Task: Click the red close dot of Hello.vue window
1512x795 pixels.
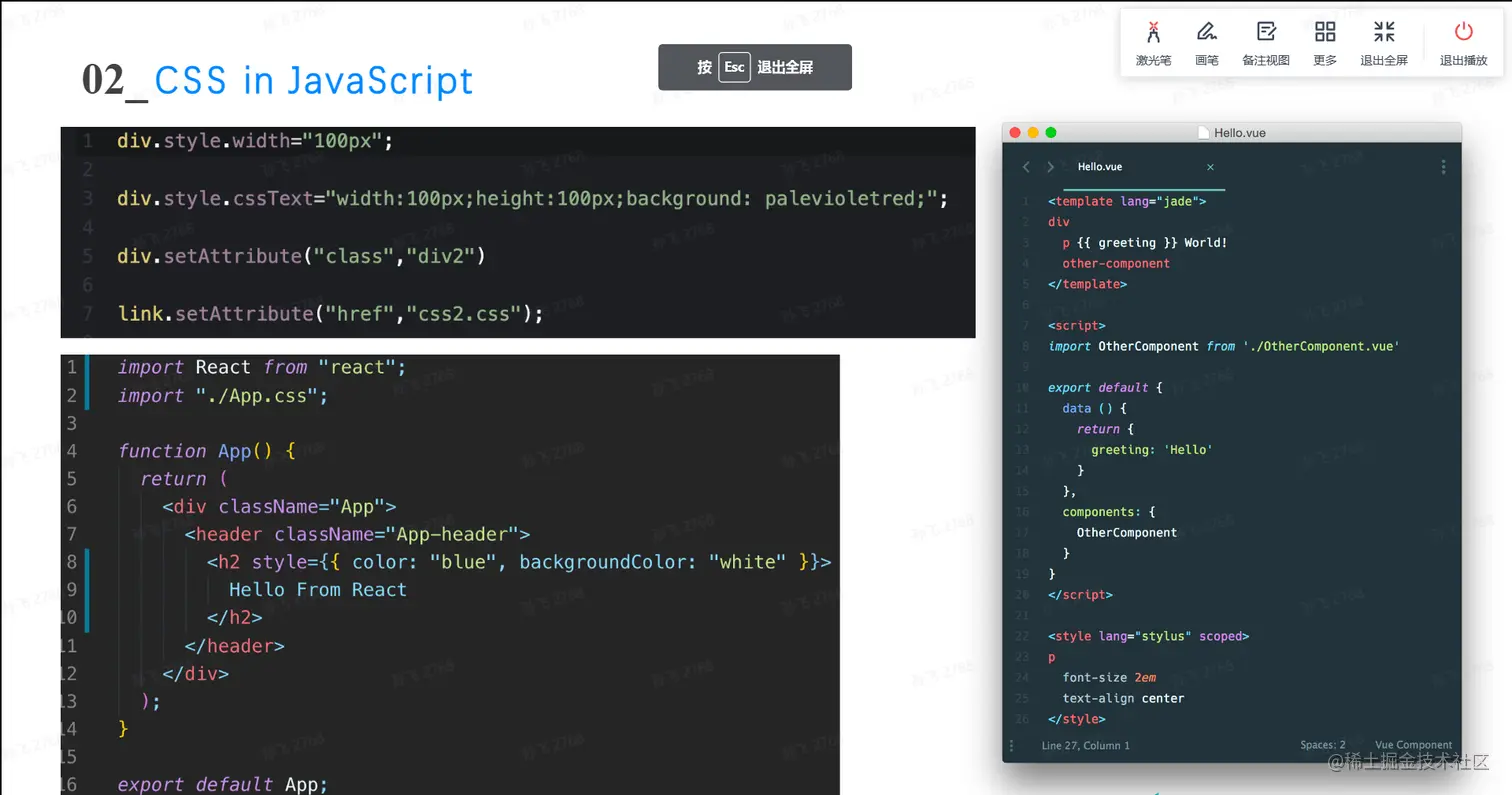Action: click(1015, 132)
